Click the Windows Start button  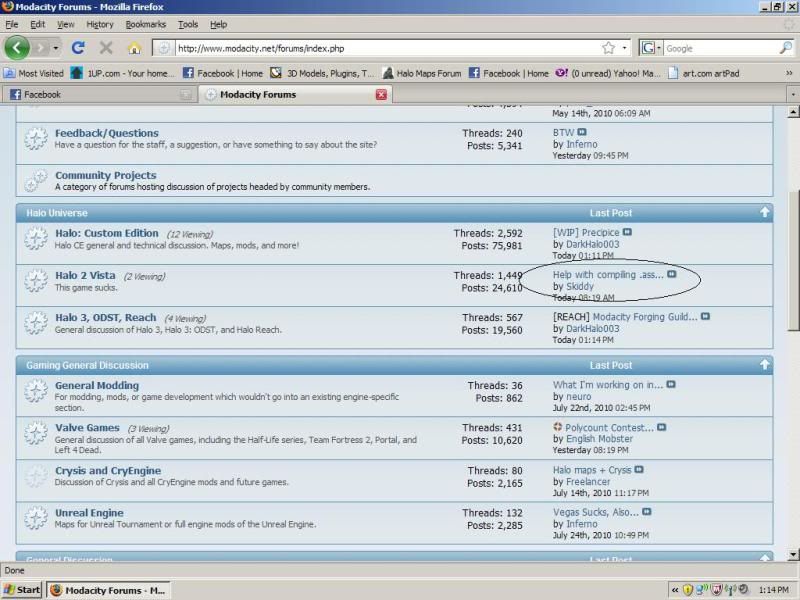pyautogui.click(x=21, y=590)
